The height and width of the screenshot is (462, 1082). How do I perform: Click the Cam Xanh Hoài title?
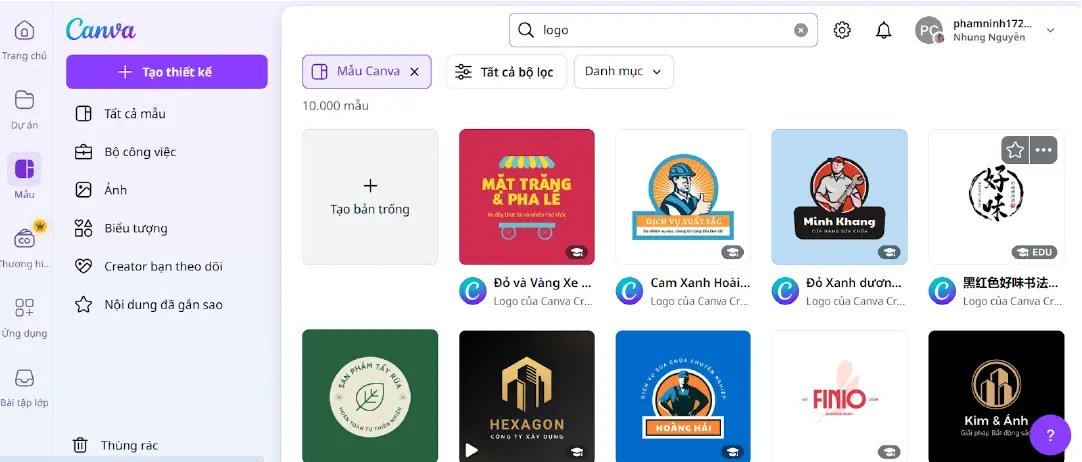click(x=700, y=283)
